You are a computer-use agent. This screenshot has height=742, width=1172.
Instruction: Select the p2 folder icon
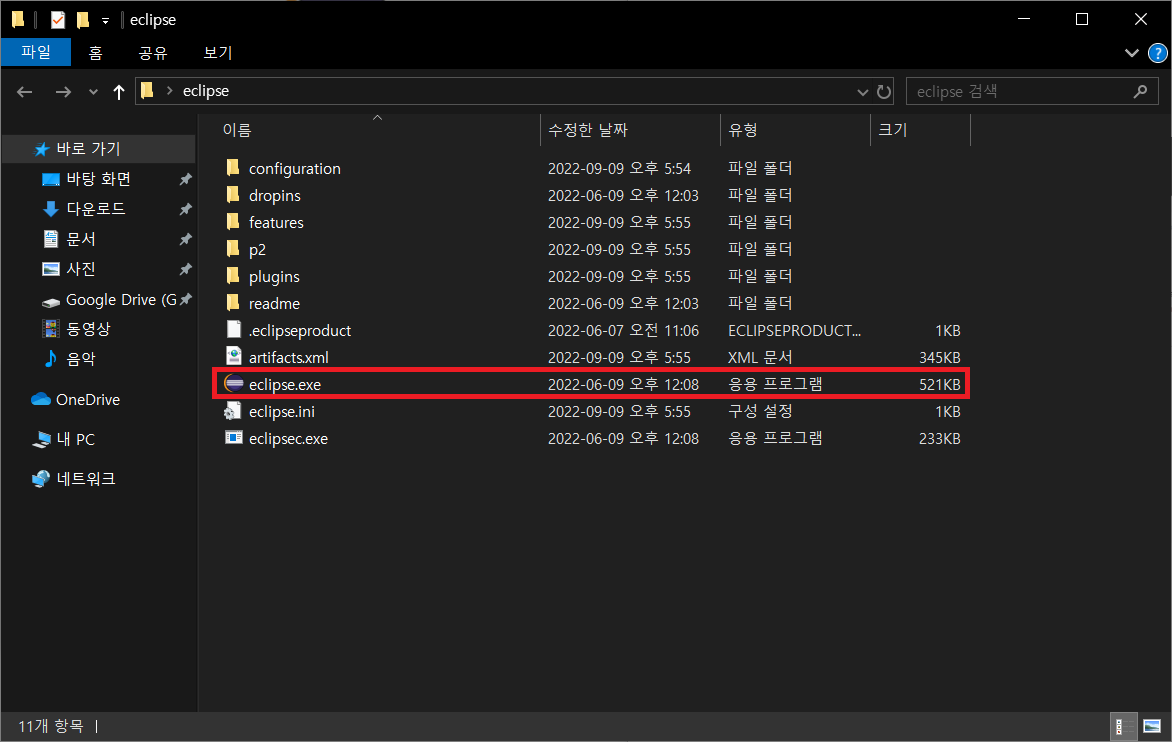[x=233, y=248]
